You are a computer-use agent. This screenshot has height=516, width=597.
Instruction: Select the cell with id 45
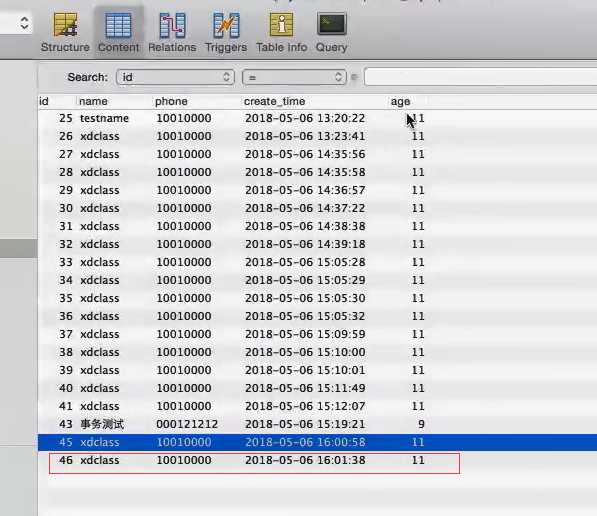pos(65,442)
